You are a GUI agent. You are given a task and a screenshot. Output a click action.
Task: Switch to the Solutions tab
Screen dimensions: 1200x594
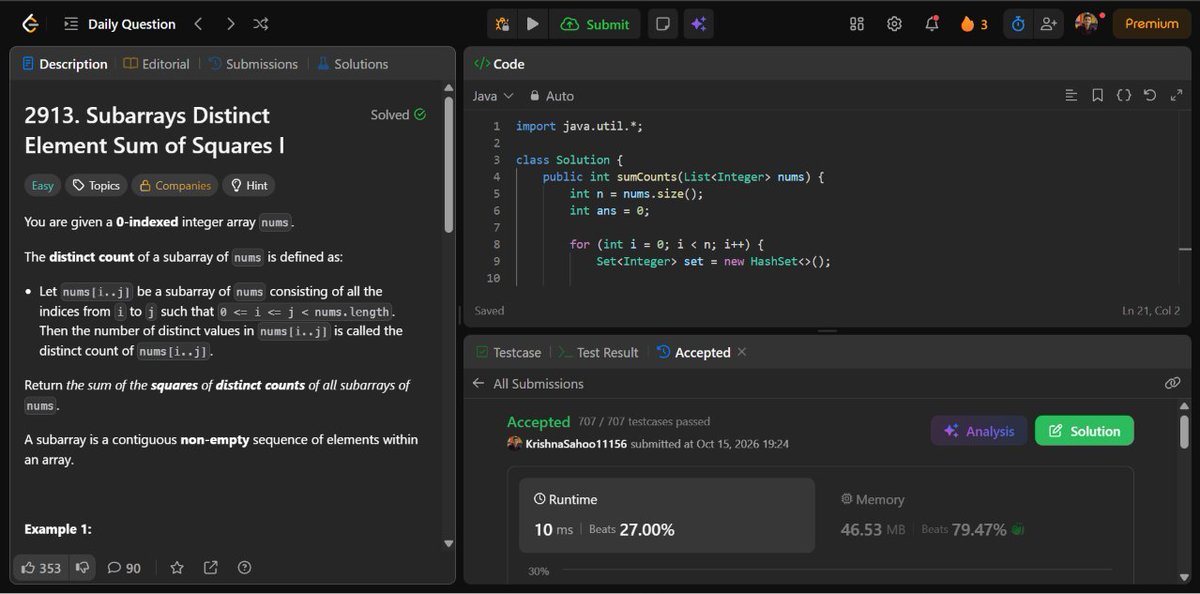click(x=352, y=64)
